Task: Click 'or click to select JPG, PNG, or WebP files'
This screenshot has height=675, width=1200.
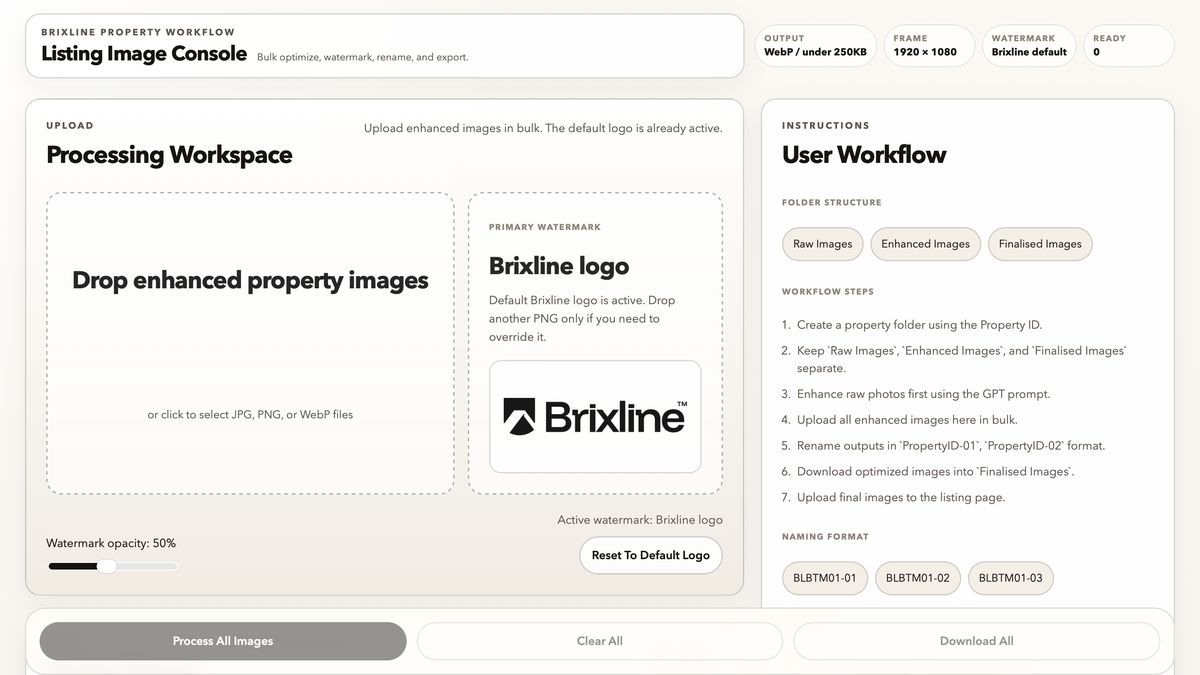Action: pos(250,414)
